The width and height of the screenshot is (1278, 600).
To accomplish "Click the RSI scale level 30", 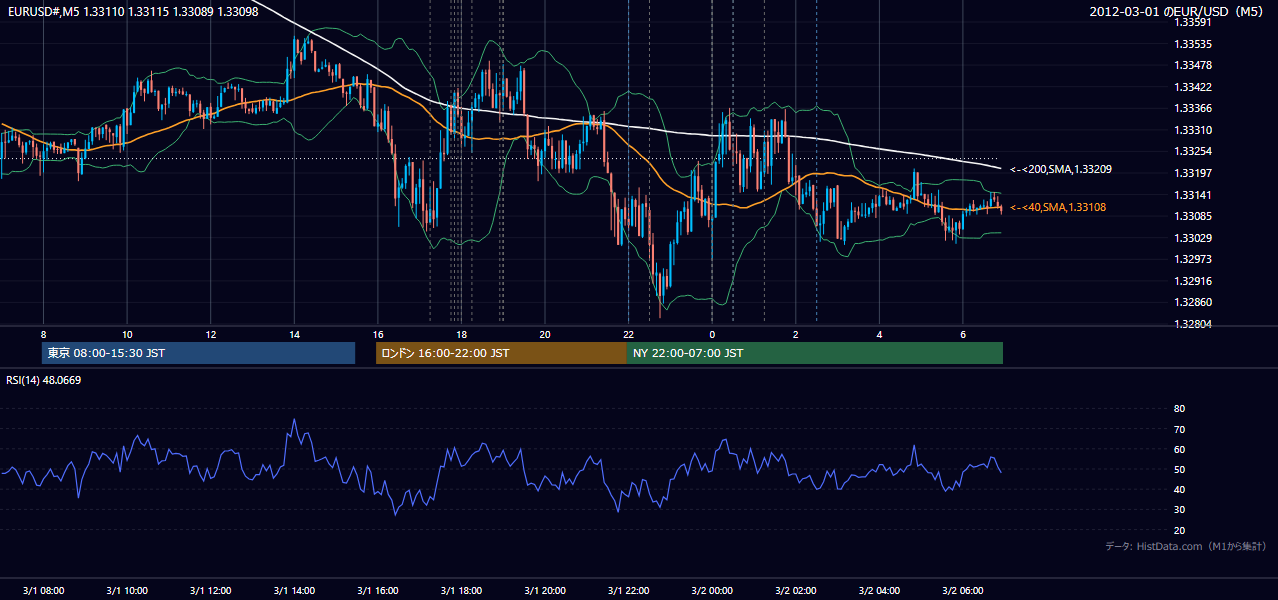I will (x=1180, y=510).
